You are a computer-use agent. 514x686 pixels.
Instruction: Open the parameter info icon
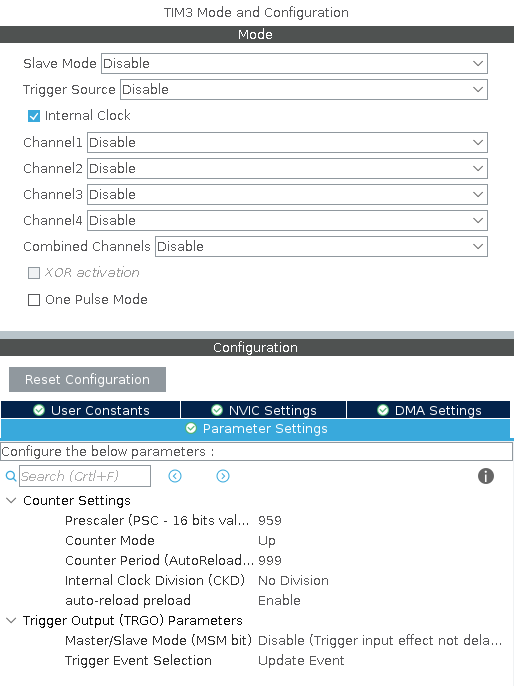coord(486,476)
